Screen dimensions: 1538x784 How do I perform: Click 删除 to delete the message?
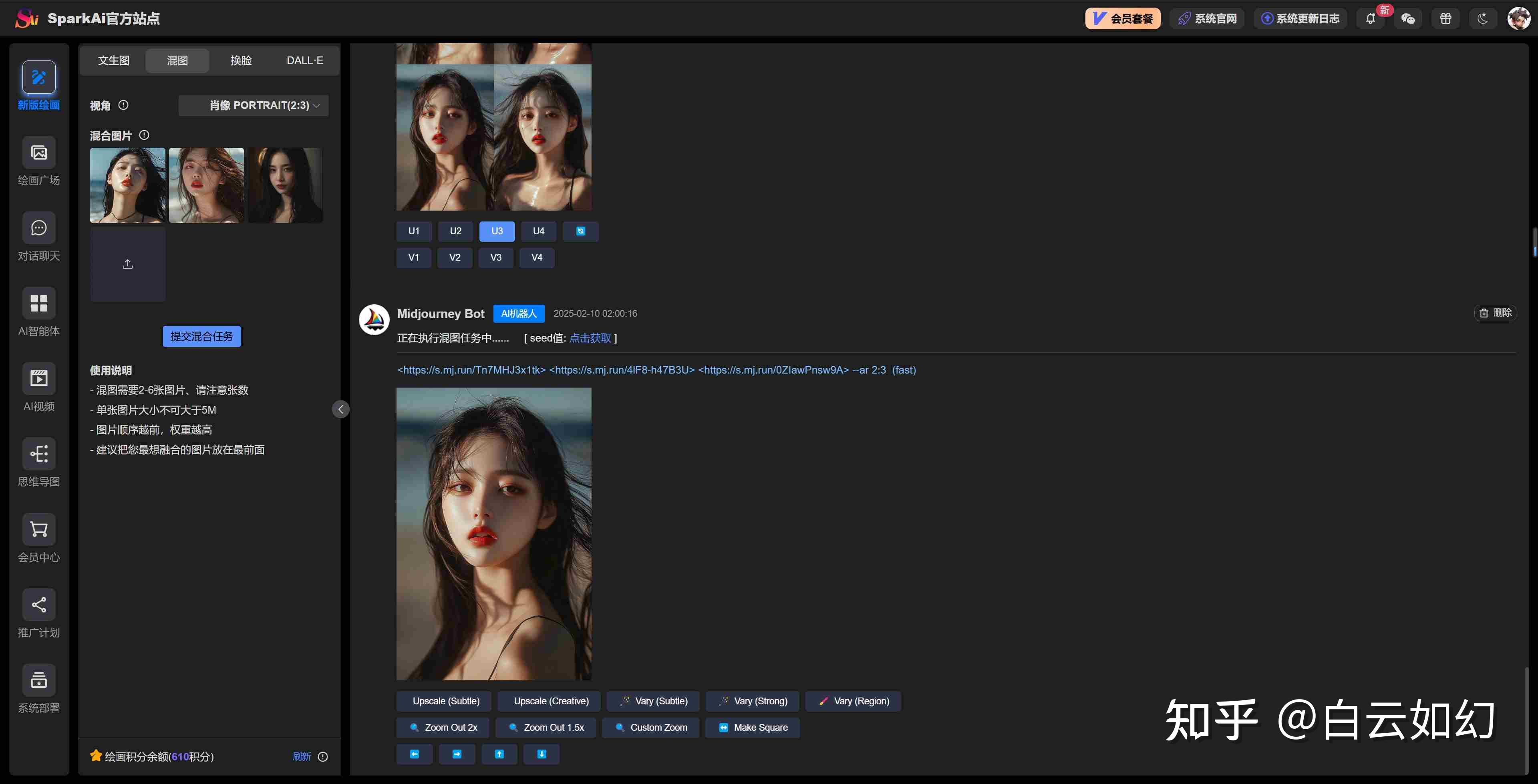click(1496, 313)
